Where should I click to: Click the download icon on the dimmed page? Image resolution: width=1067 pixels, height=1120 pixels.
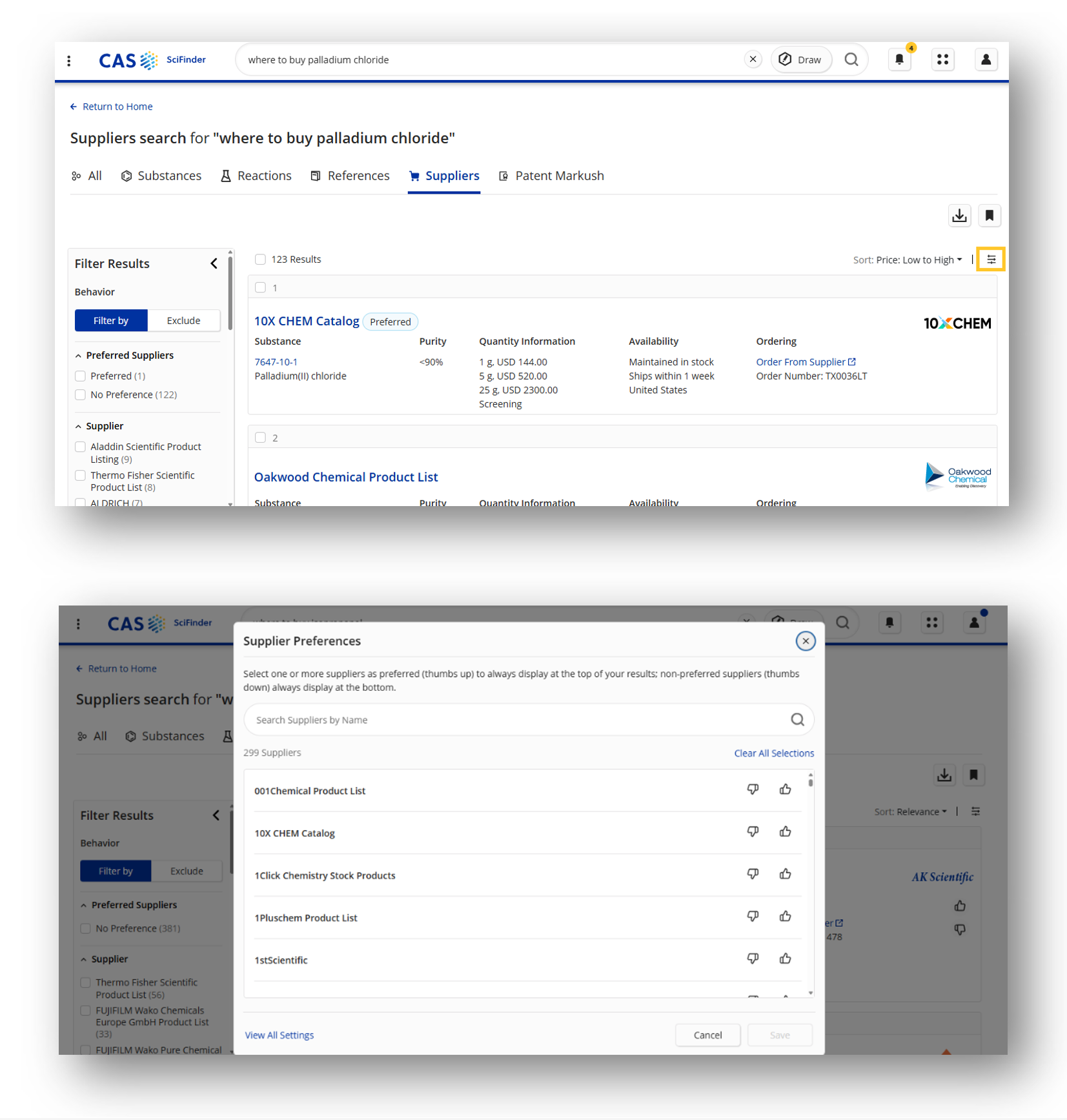(944, 775)
